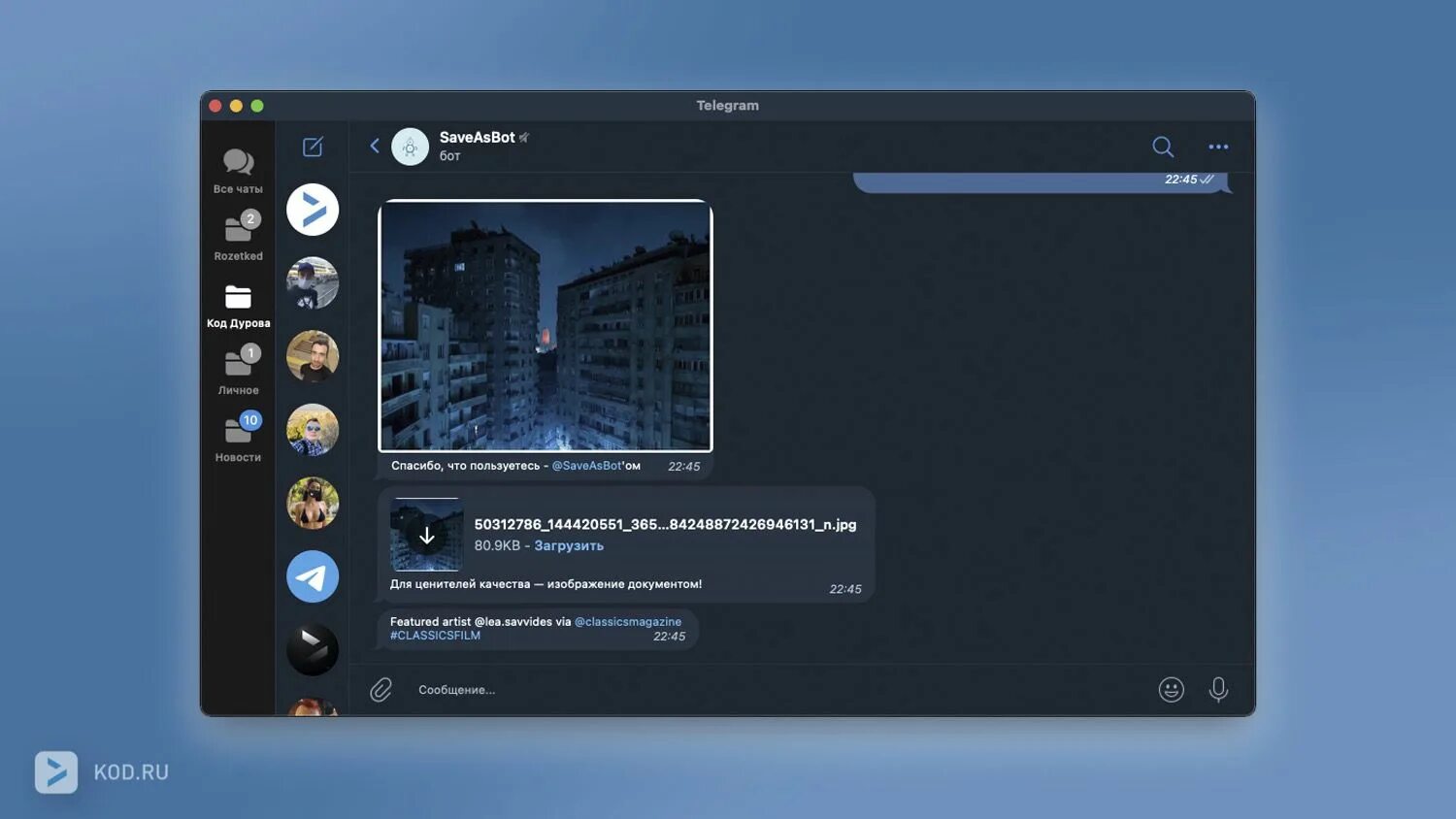
Task: Open chat with masked man avatar
Action: pyautogui.click(x=313, y=282)
